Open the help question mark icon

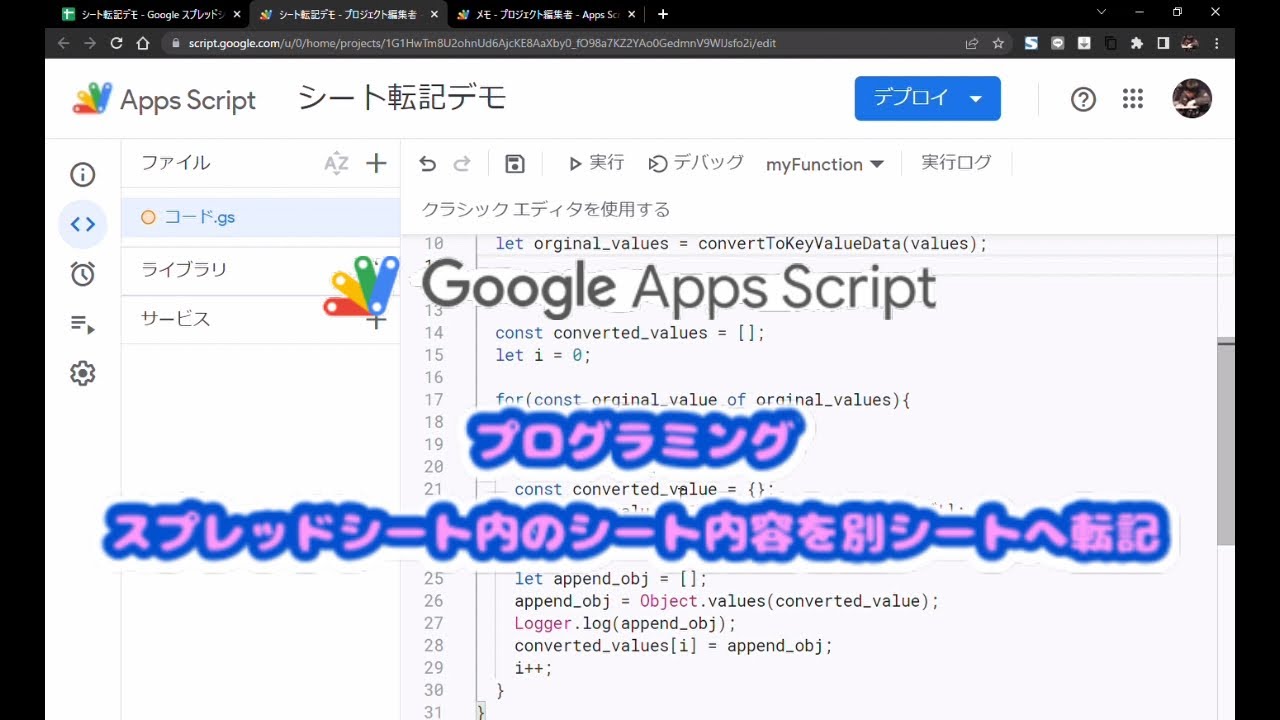point(1083,99)
